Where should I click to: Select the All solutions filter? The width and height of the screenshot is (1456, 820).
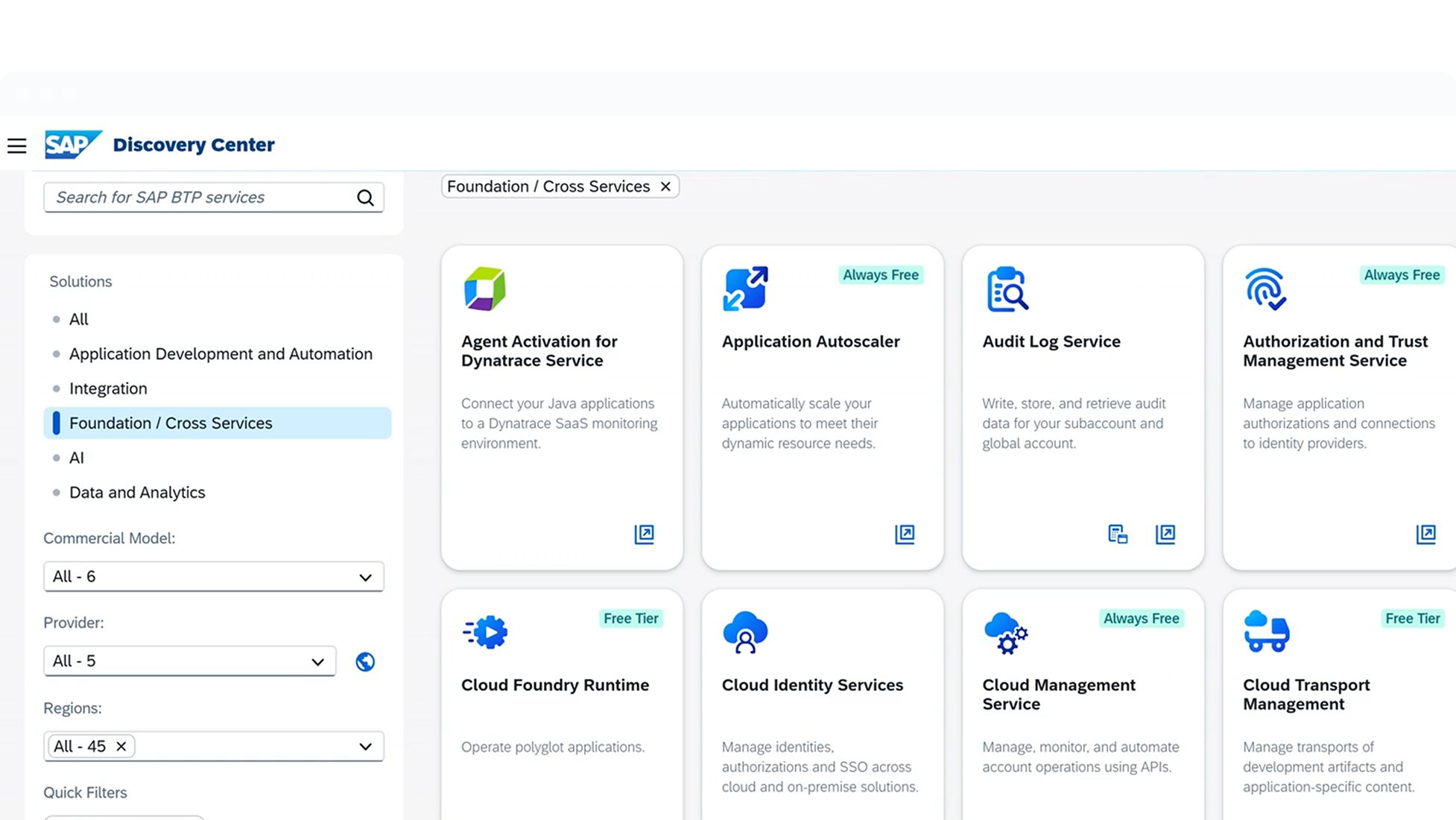click(78, 319)
